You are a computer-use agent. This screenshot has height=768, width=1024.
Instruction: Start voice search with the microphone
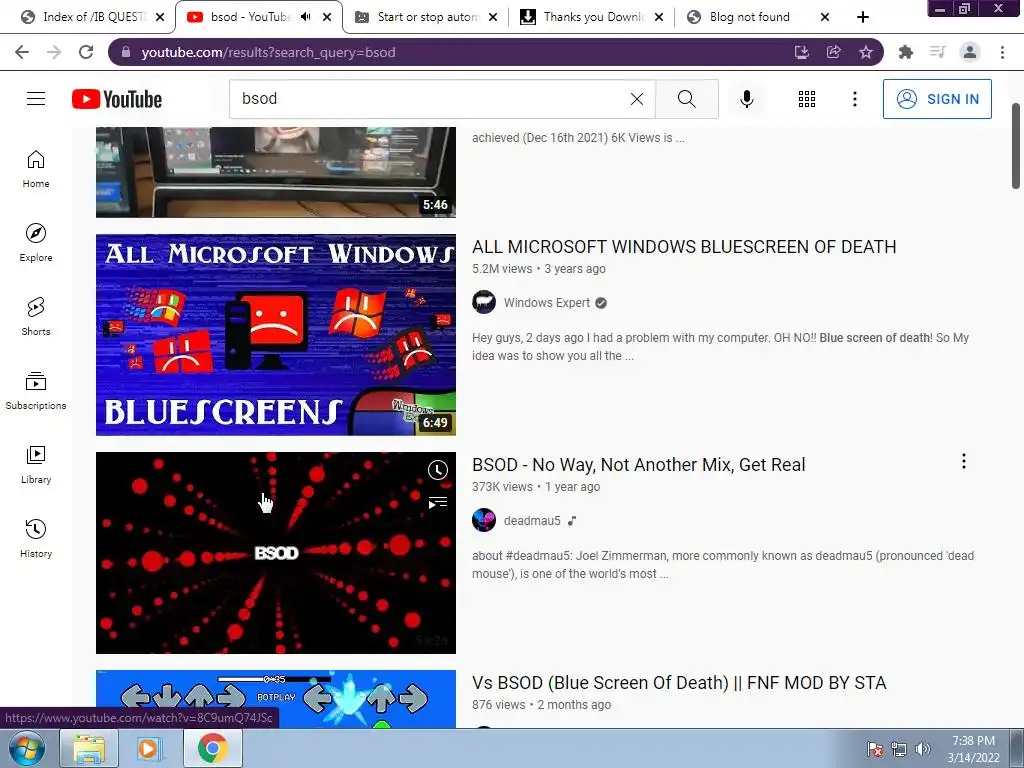tap(746, 99)
